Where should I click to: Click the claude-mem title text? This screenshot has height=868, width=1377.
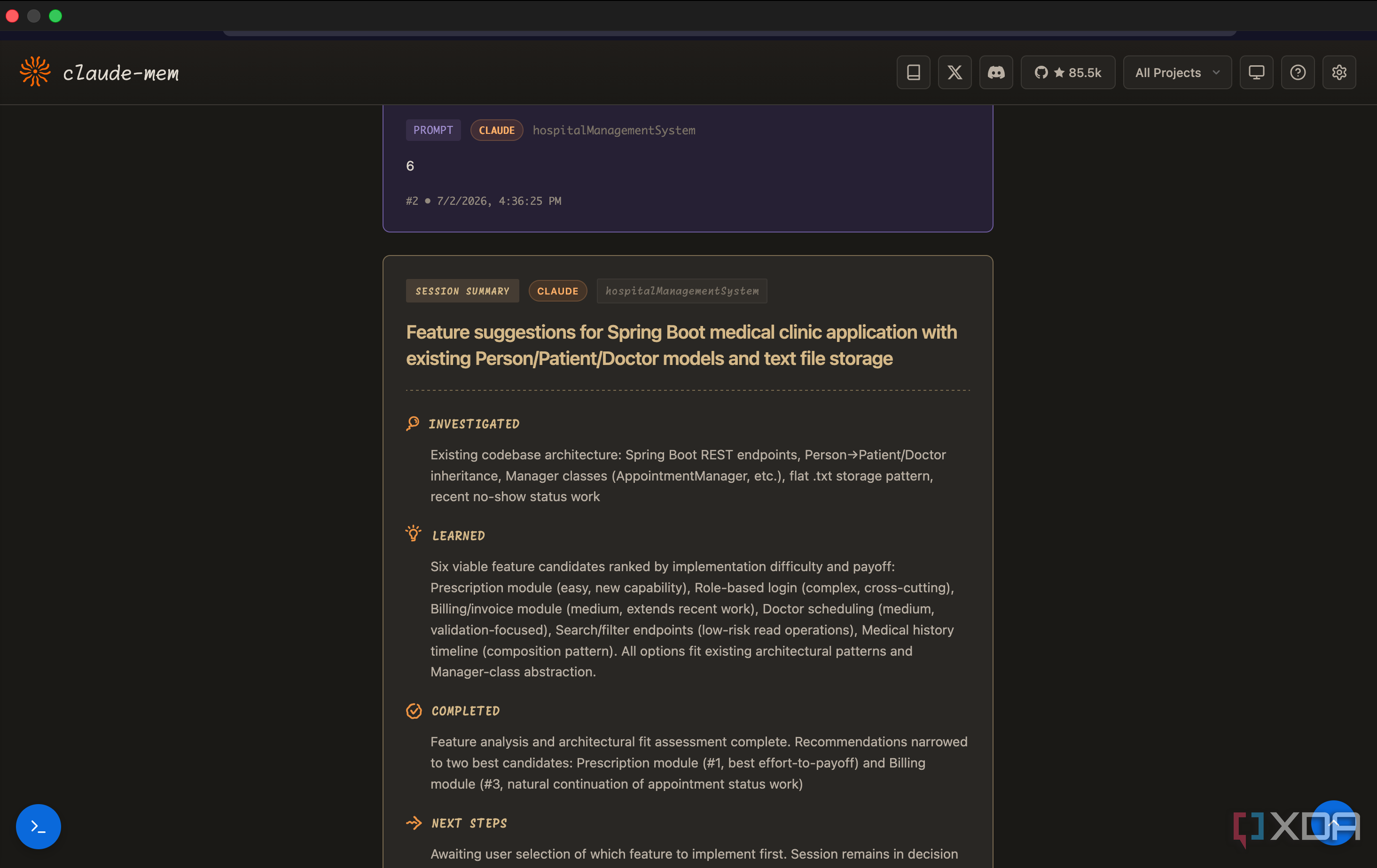[x=121, y=73]
